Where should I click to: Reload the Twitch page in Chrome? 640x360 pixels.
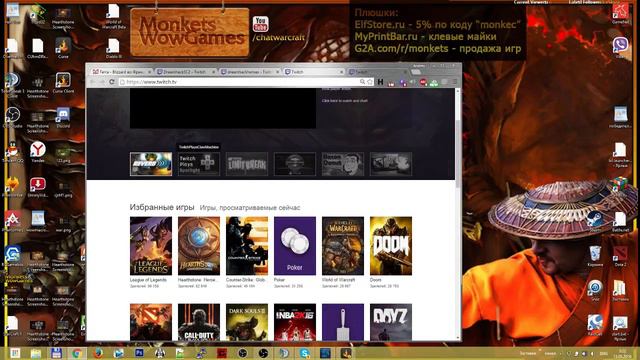click(112, 82)
